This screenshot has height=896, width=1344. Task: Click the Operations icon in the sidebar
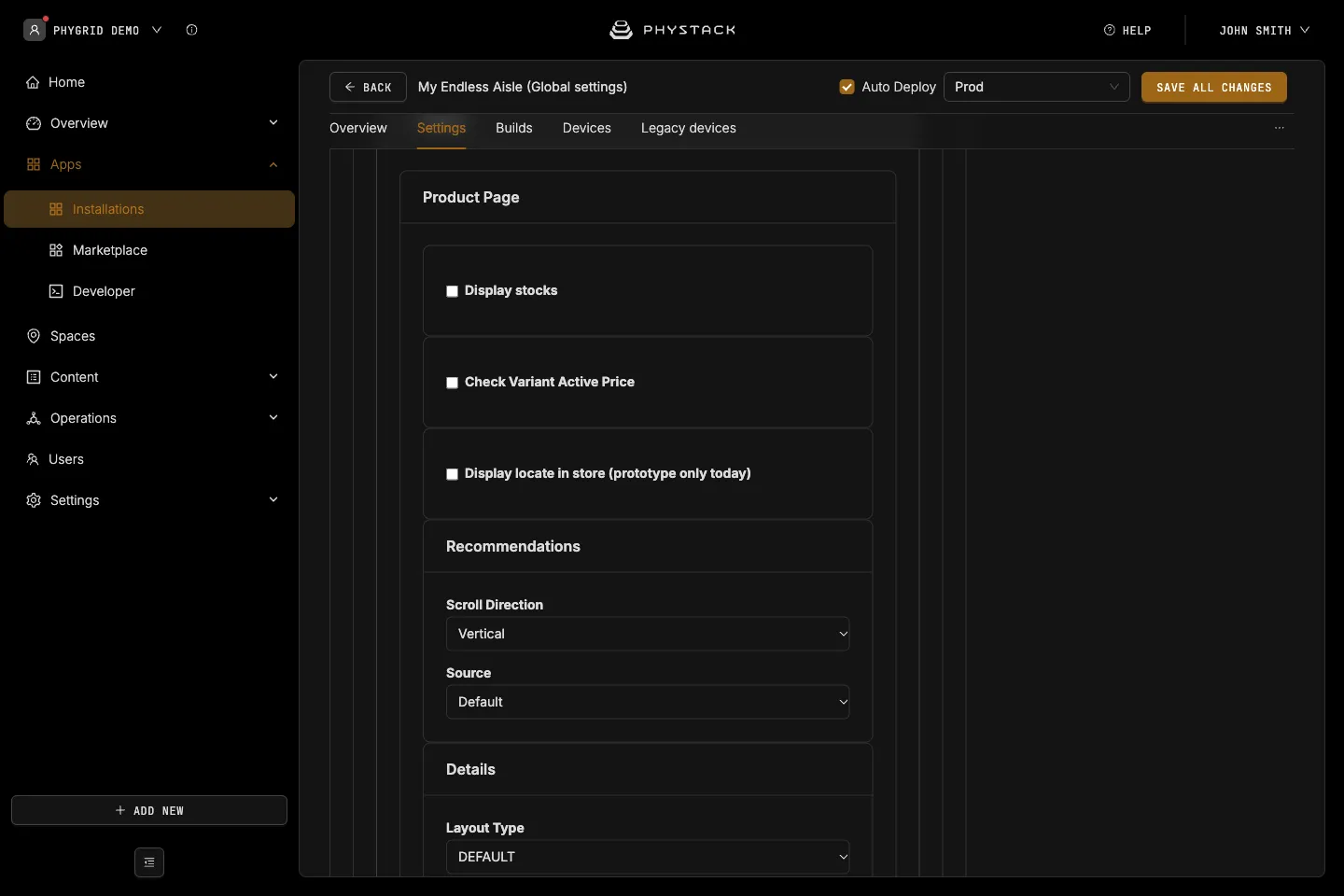[x=34, y=418]
